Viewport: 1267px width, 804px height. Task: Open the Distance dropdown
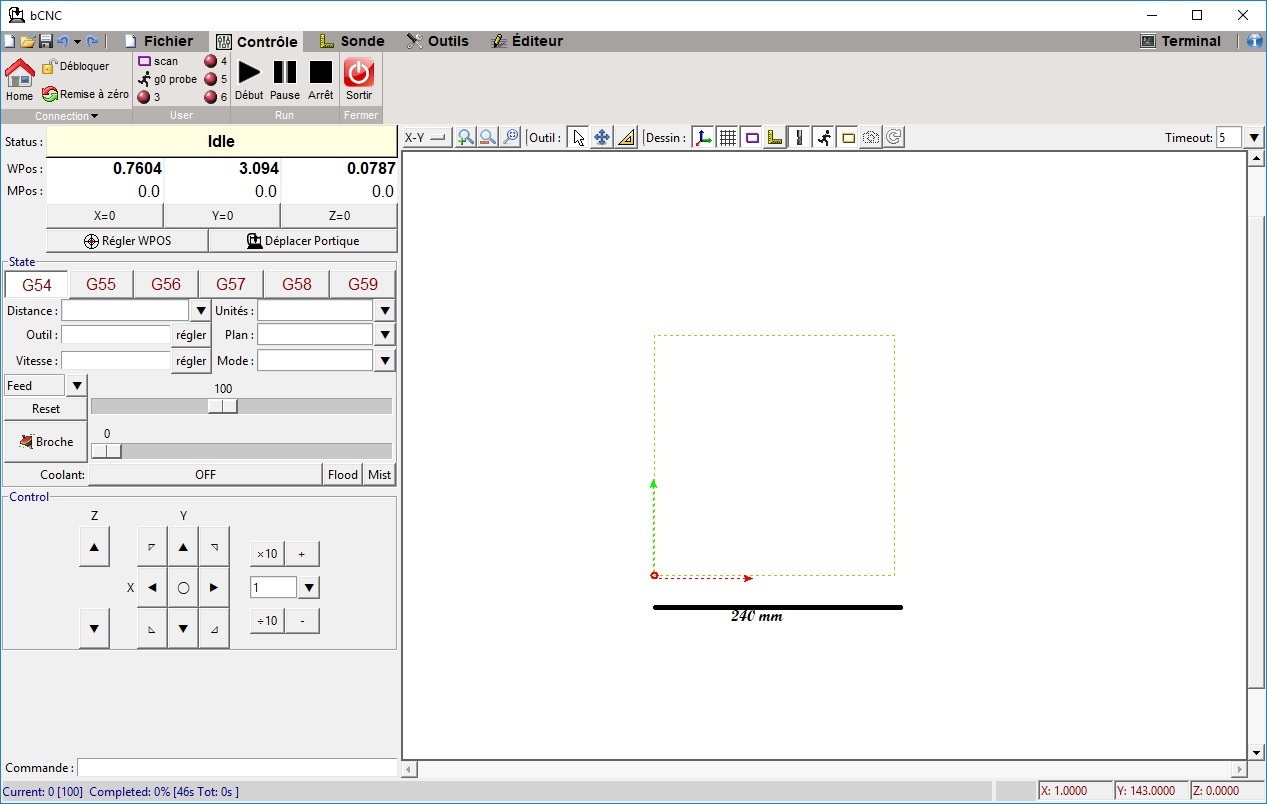pyautogui.click(x=200, y=311)
